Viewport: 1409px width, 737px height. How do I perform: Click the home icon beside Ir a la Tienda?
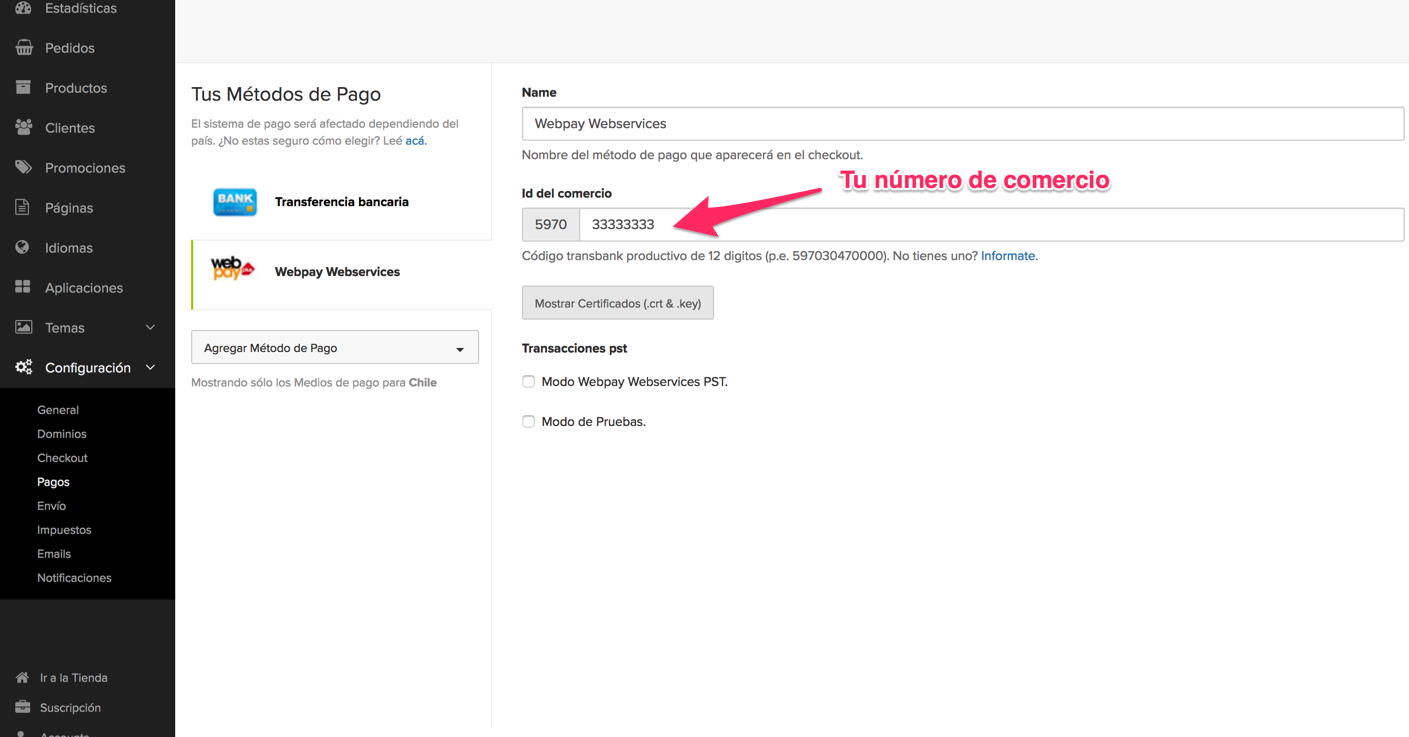click(23, 678)
